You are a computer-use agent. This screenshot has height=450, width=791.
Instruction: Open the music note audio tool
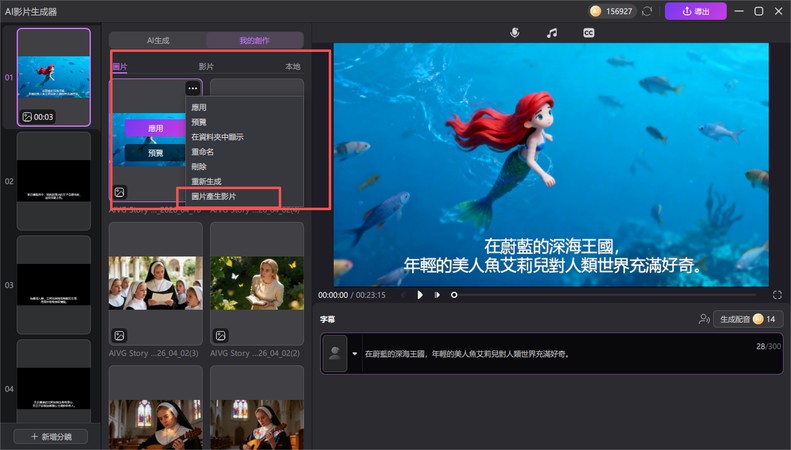552,33
